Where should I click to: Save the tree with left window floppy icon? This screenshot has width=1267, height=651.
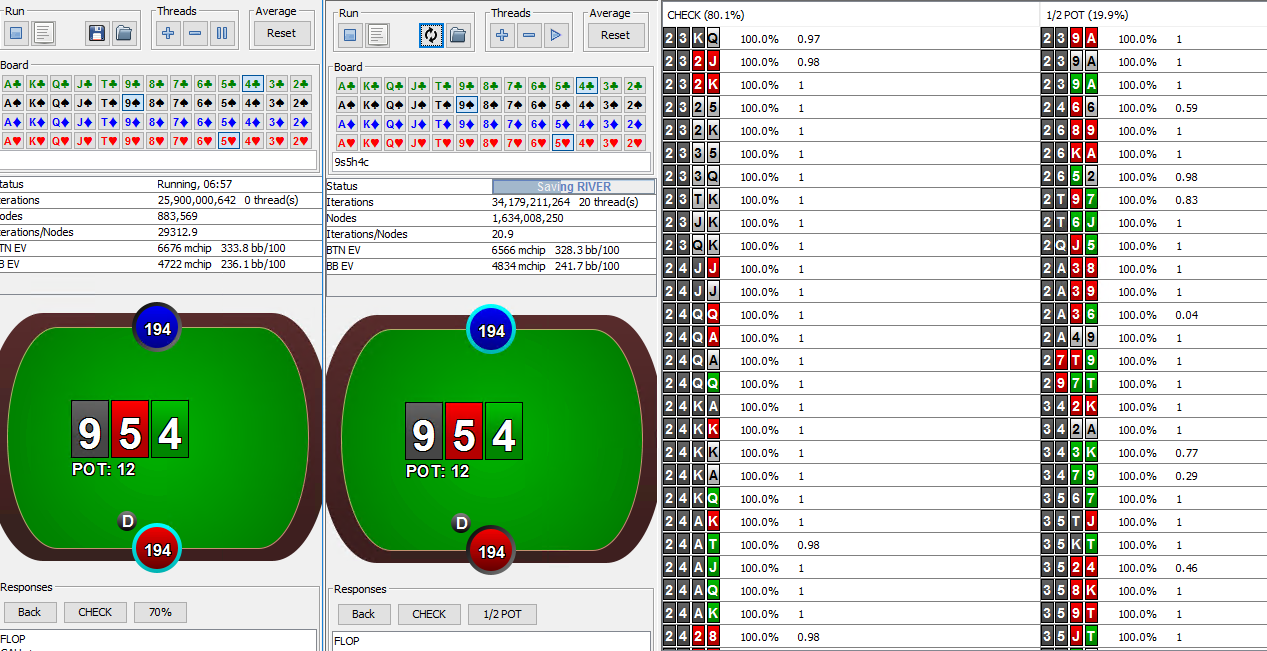point(96,33)
